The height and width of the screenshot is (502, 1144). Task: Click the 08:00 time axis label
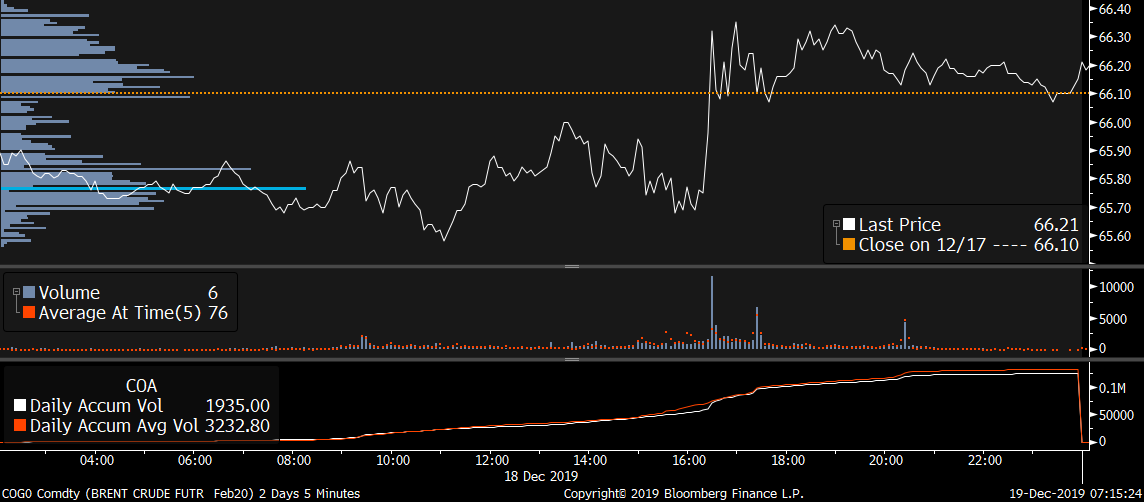(293, 460)
